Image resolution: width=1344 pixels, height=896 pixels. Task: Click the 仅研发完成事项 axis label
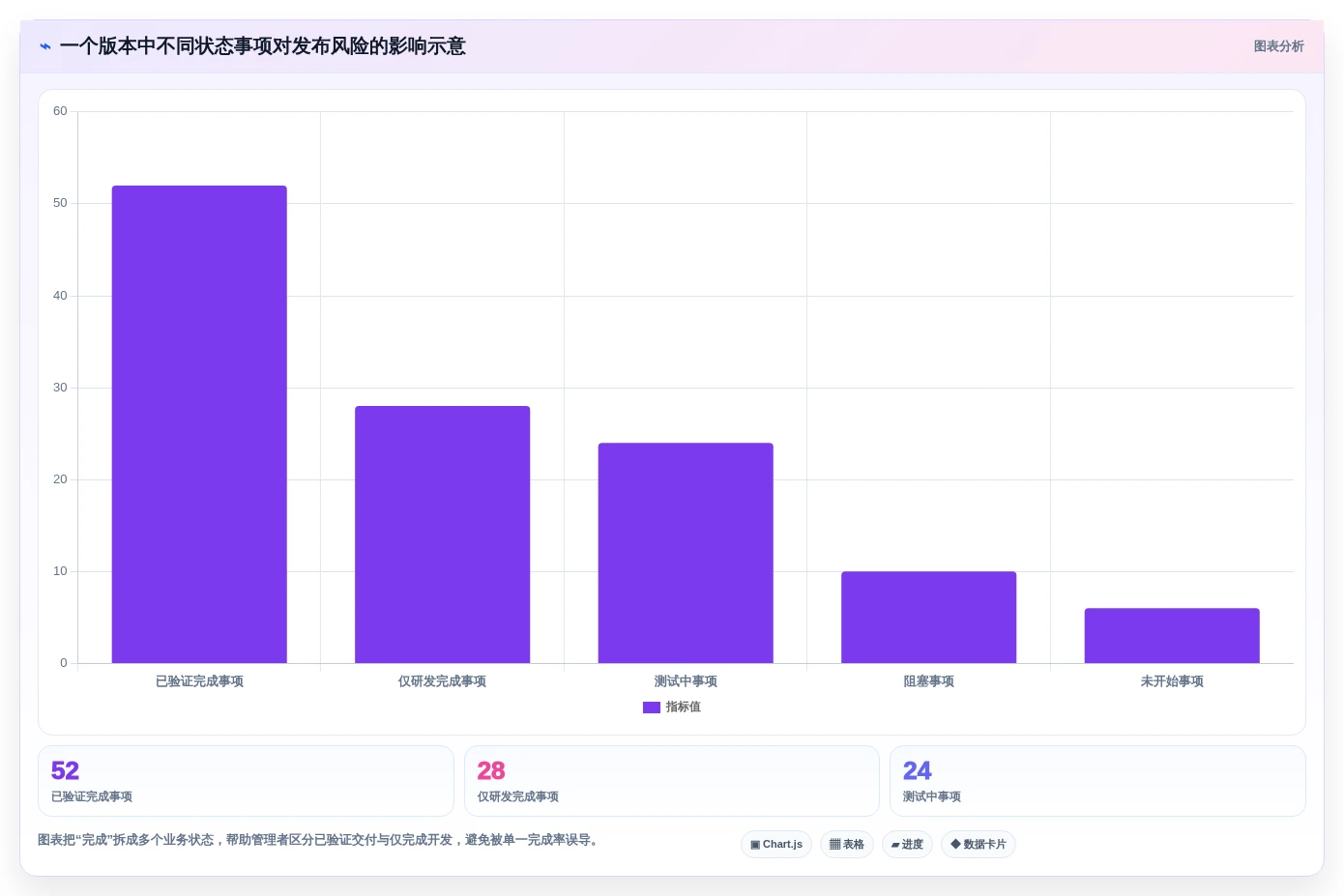click(x=443, y=681)
